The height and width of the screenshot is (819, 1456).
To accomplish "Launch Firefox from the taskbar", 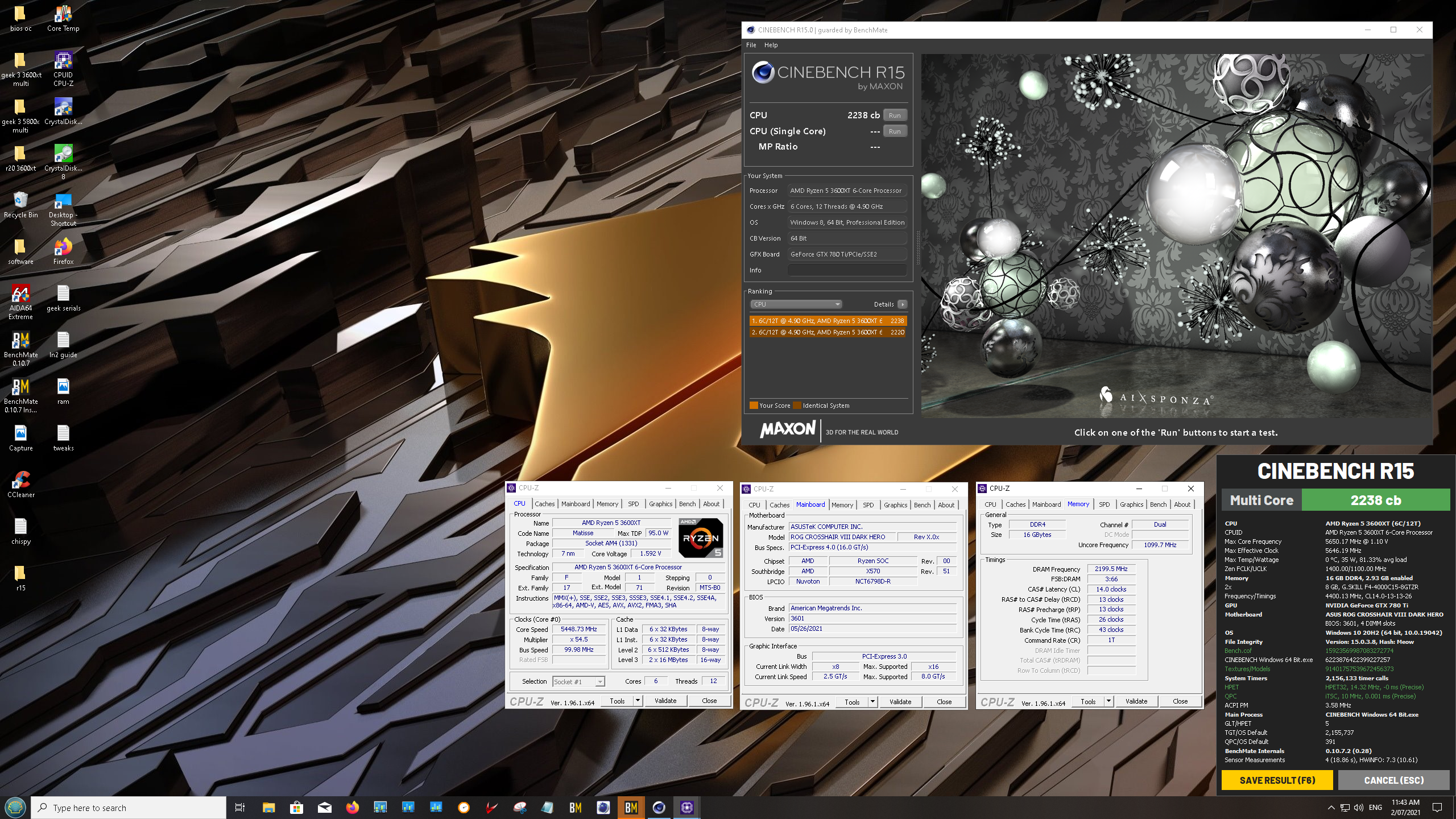I will tap(352, 808).
